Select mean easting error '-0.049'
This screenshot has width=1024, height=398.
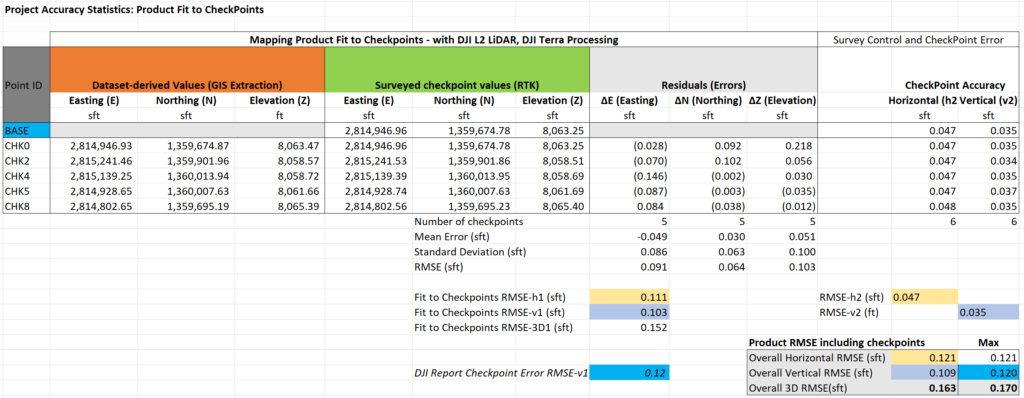pos(652,236)
